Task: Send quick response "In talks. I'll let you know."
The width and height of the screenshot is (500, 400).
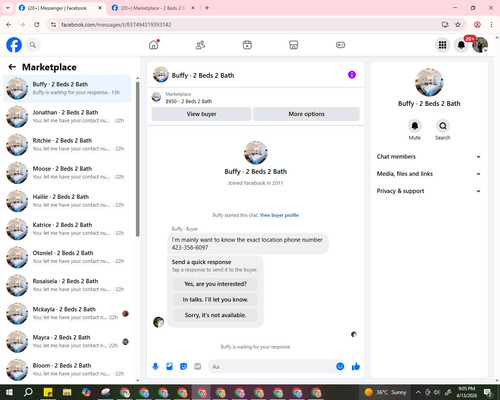Action: click(x=215, y=300)
